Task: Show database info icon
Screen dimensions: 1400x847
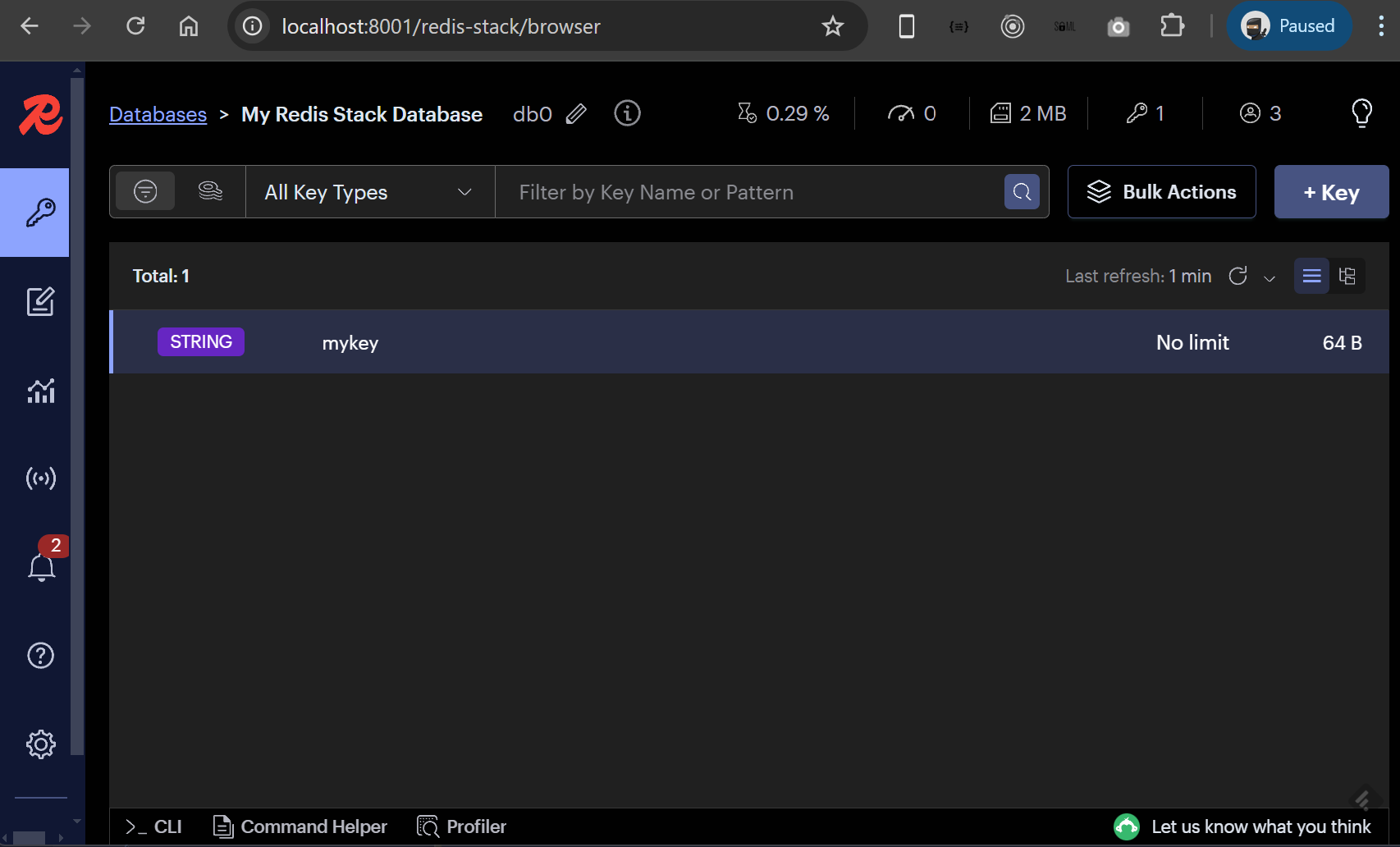Action: tap(628, 113)
